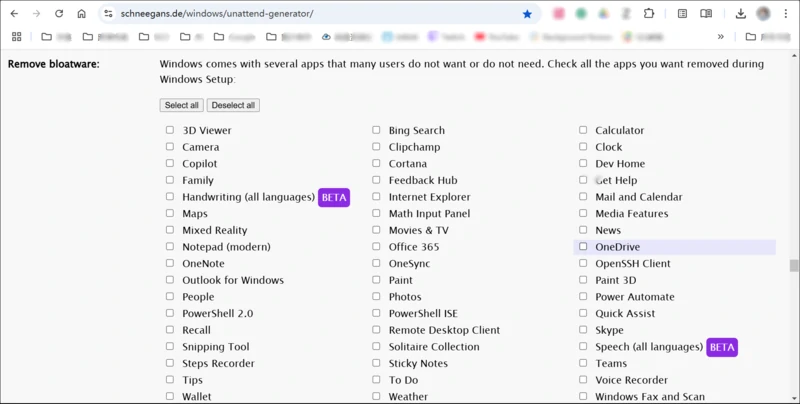Expand the hidden bookmarks overflow chevron
The height and width of the screenshot is (404, 800).
pyautogui.click(x=720, y=37)
